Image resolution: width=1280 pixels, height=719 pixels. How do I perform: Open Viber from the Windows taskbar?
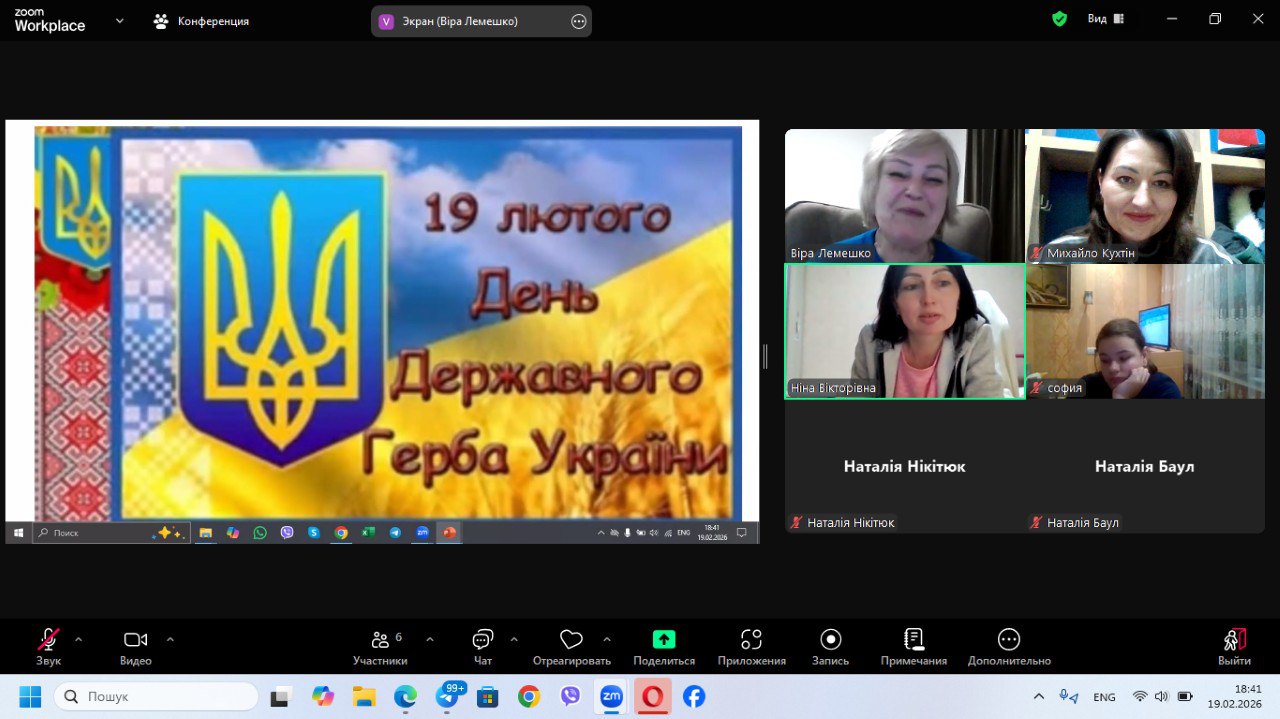point(570,696)
